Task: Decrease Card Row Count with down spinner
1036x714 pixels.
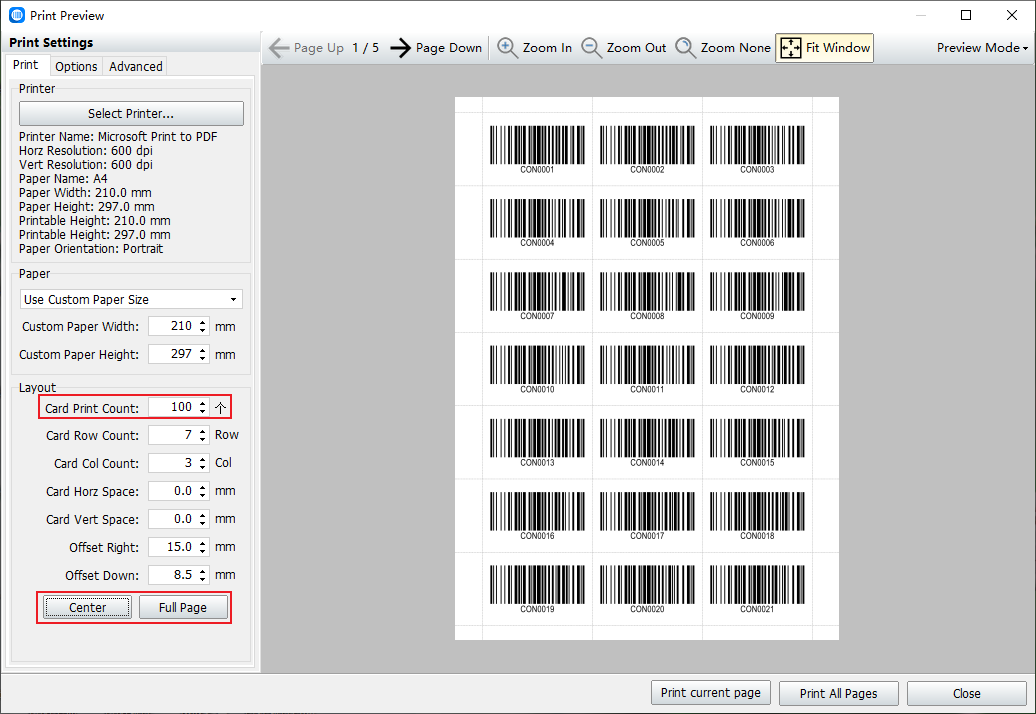Action: (x=203, y=439)
